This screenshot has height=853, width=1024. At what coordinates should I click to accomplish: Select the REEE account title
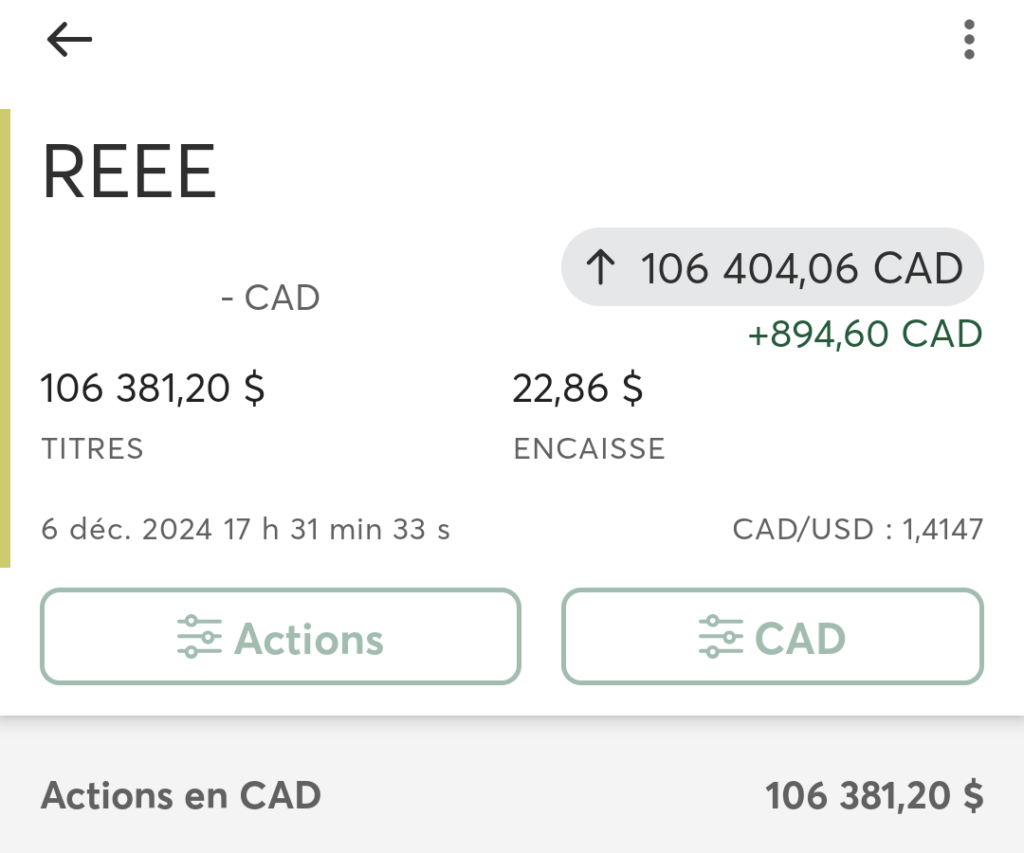point(129,172)
